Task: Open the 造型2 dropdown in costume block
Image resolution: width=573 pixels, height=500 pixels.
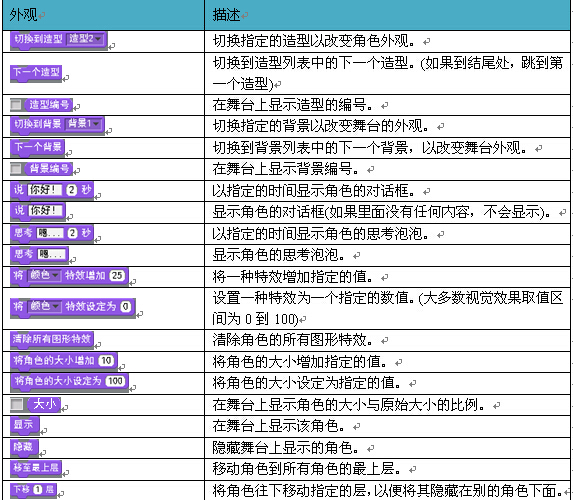Action: [x=86, y=39]
